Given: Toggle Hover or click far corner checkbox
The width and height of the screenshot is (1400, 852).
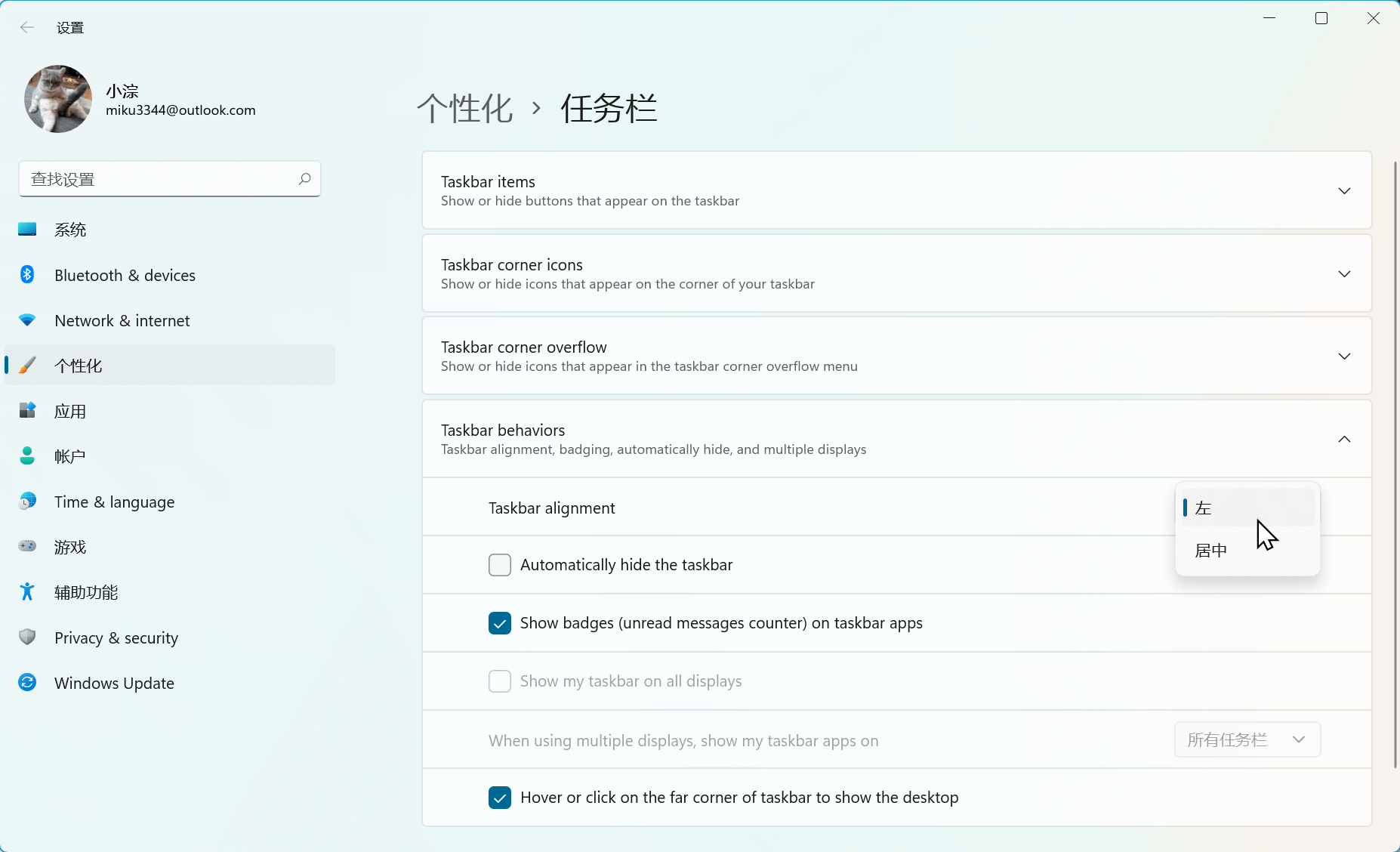Looking at the screenshot, I should coord(500,798).
